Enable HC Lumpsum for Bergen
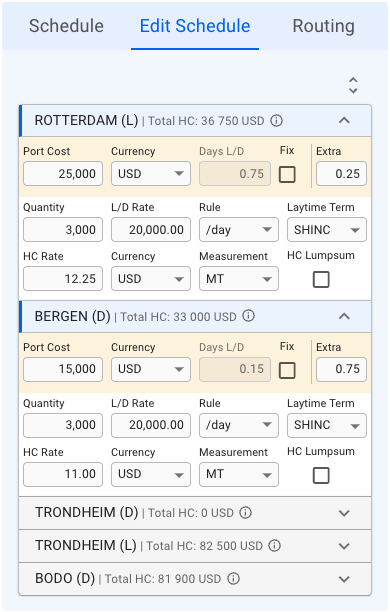Screen dimensions: 390x612 point(321,475)
